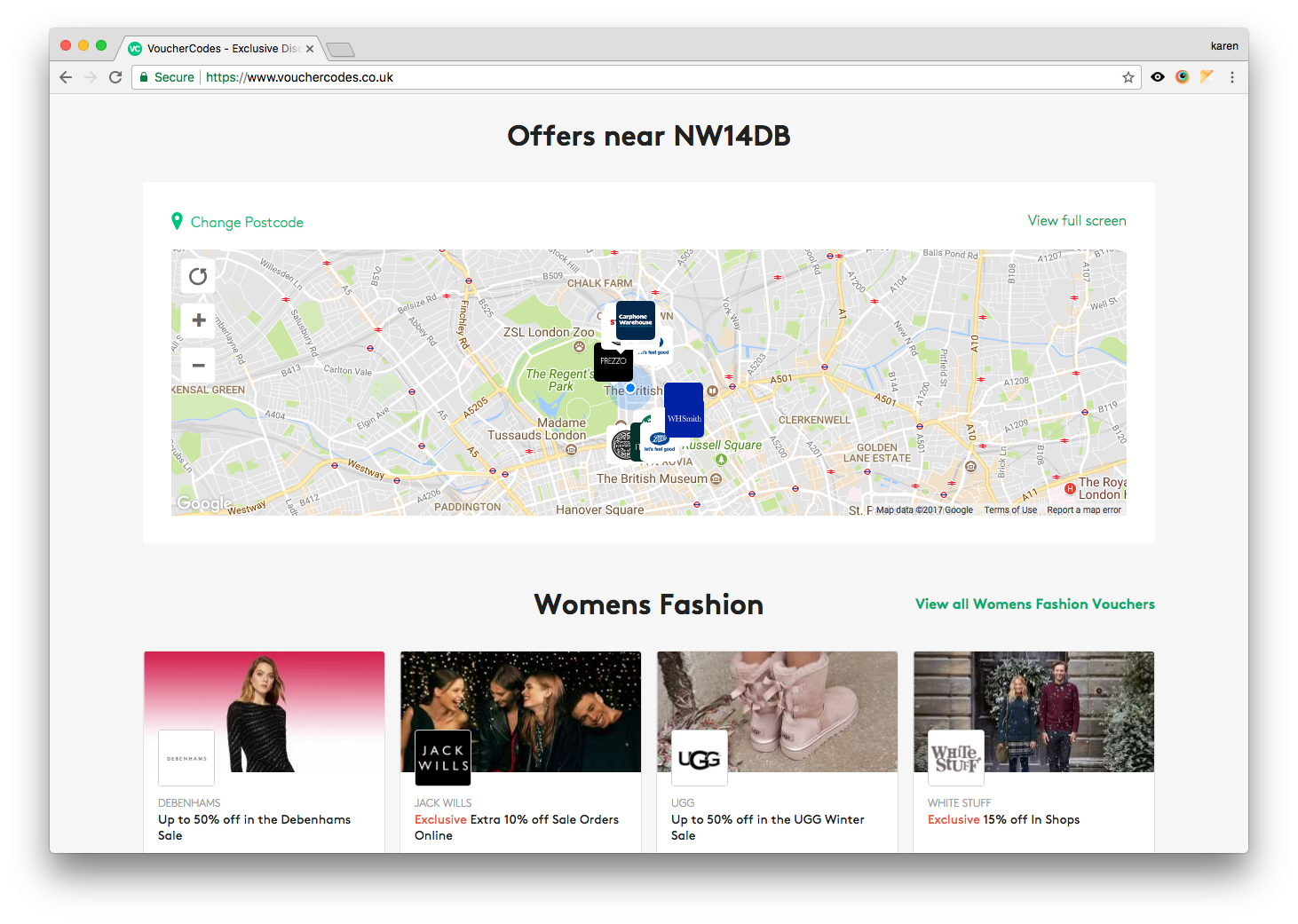
Task: Click the Google logo on the map
Action: click(204, 503)
